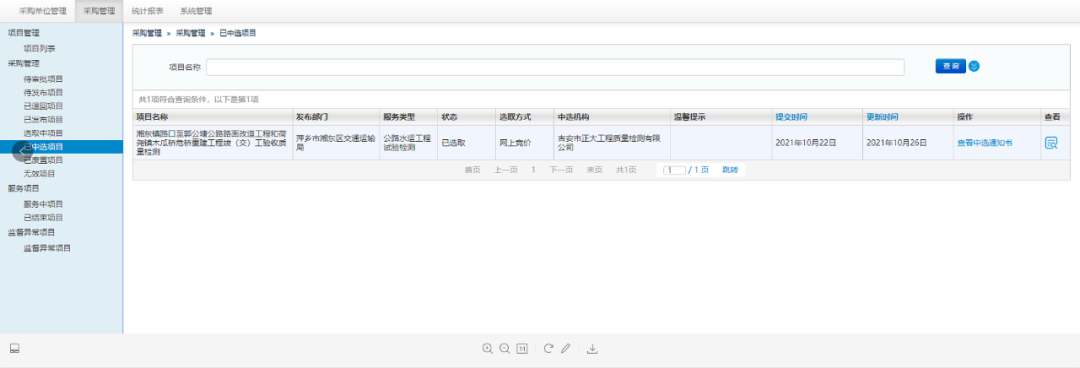The height and width of the screenshot is (368, 1080).
Task: Click the 跳转 page jump link
Action: 729,170
